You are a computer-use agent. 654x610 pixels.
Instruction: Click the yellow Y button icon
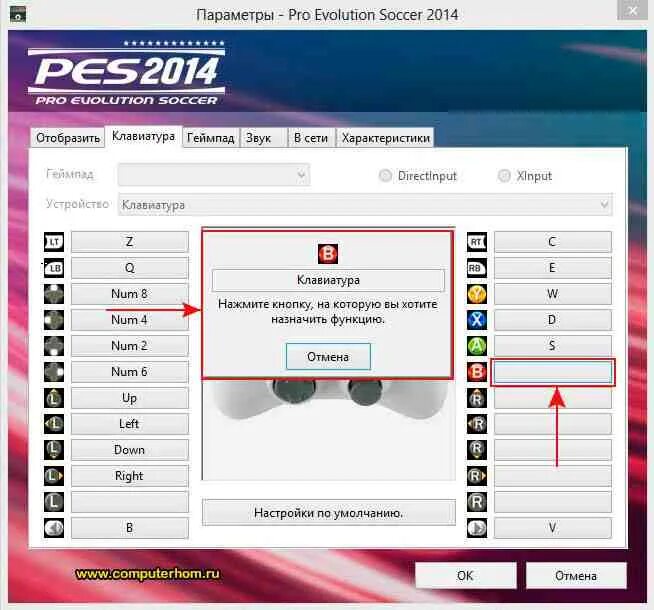pyautogui.click(x=477, y=294)
